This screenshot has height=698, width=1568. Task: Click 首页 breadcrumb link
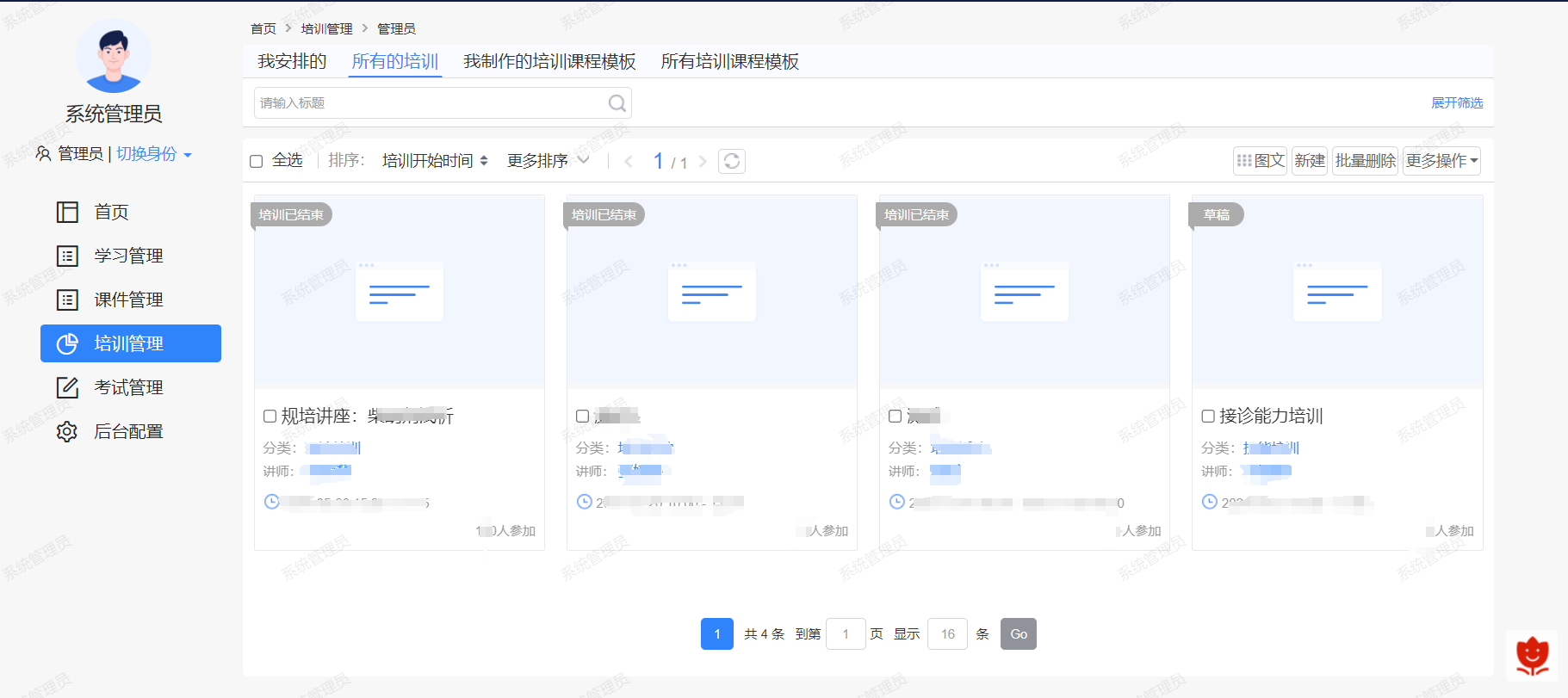click(263, 28)
